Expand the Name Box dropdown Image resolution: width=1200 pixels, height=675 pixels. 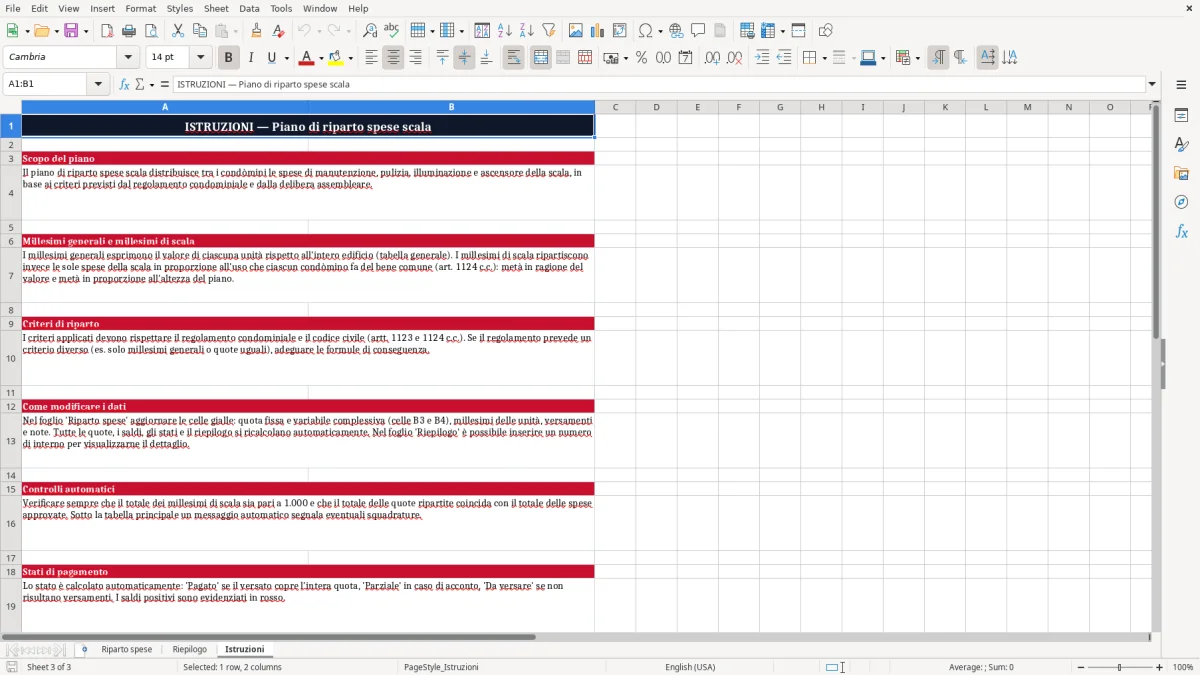point(99,84)
